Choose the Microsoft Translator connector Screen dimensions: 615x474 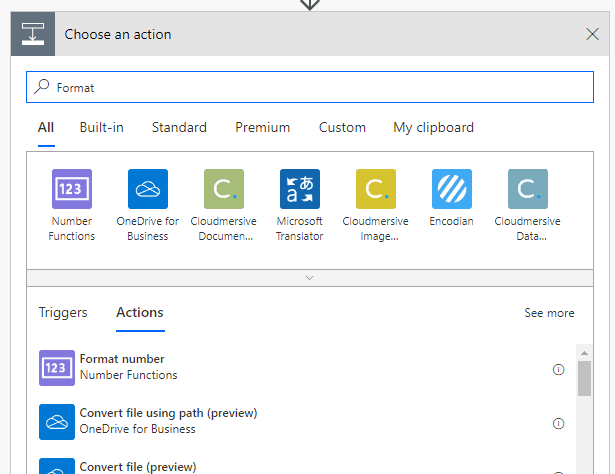click(x=300, y=189)
